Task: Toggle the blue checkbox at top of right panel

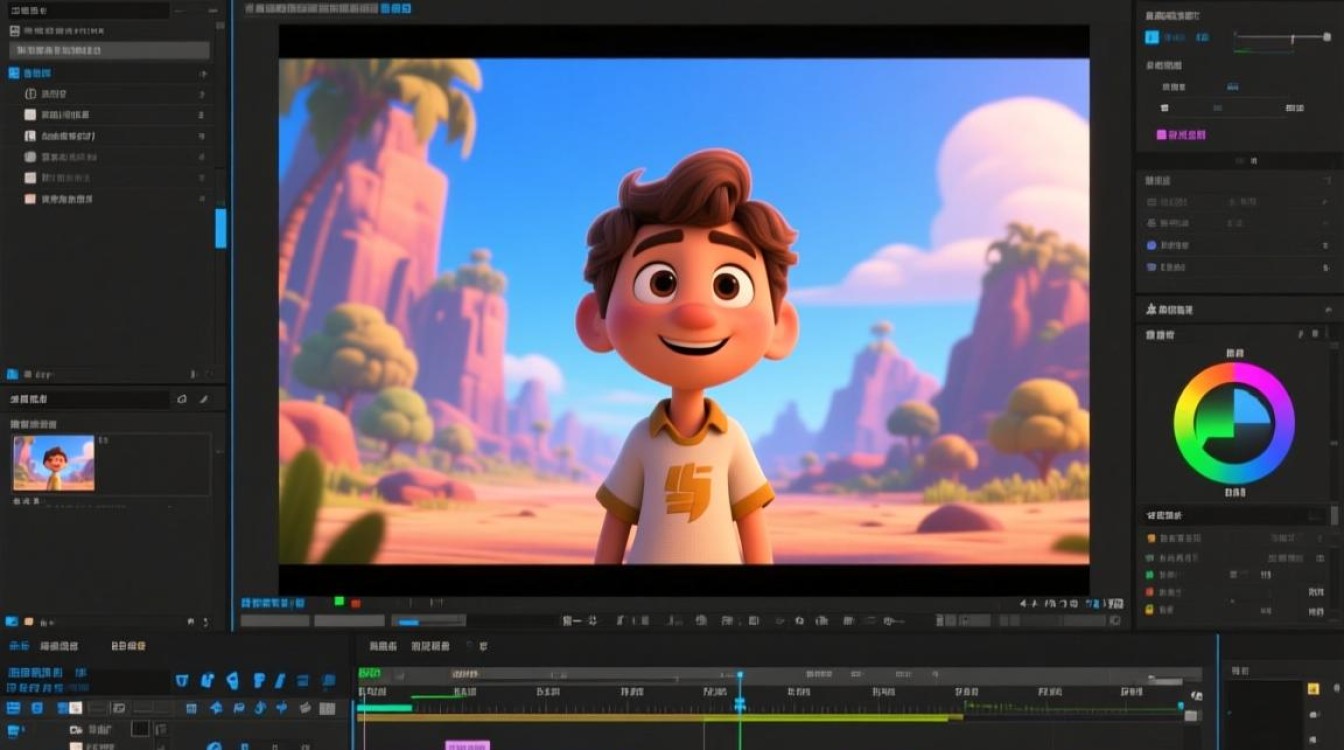Action: pyautogui.click(x=1152, y=37)
